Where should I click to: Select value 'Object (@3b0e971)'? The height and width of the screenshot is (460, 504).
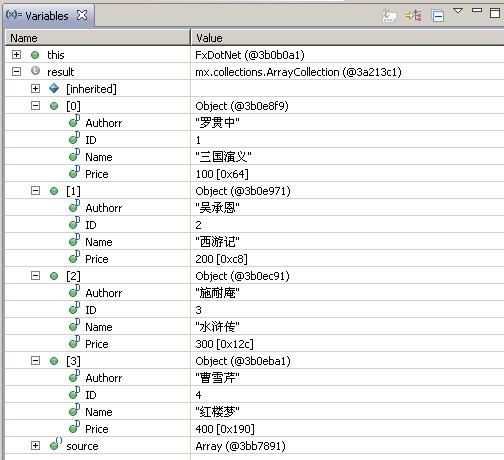pyautogui.click(x=243, y=191)
